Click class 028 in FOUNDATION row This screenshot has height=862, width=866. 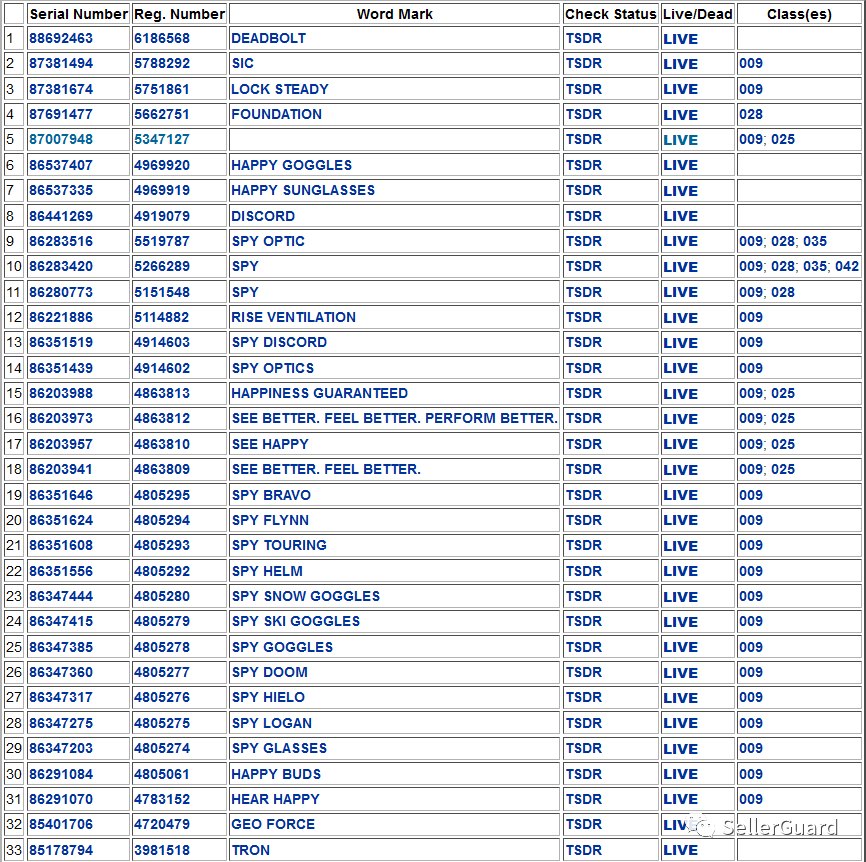coord(751,114)
